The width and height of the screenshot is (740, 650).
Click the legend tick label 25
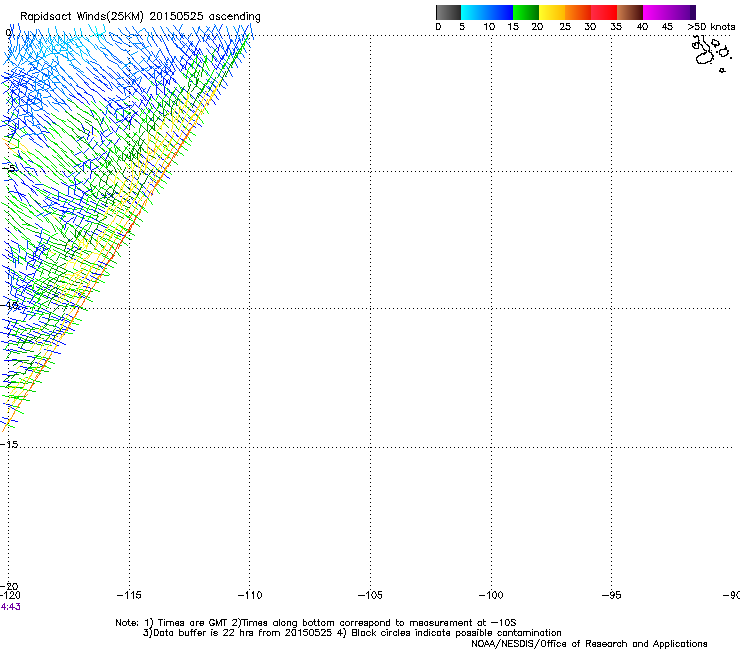point(565,26)
